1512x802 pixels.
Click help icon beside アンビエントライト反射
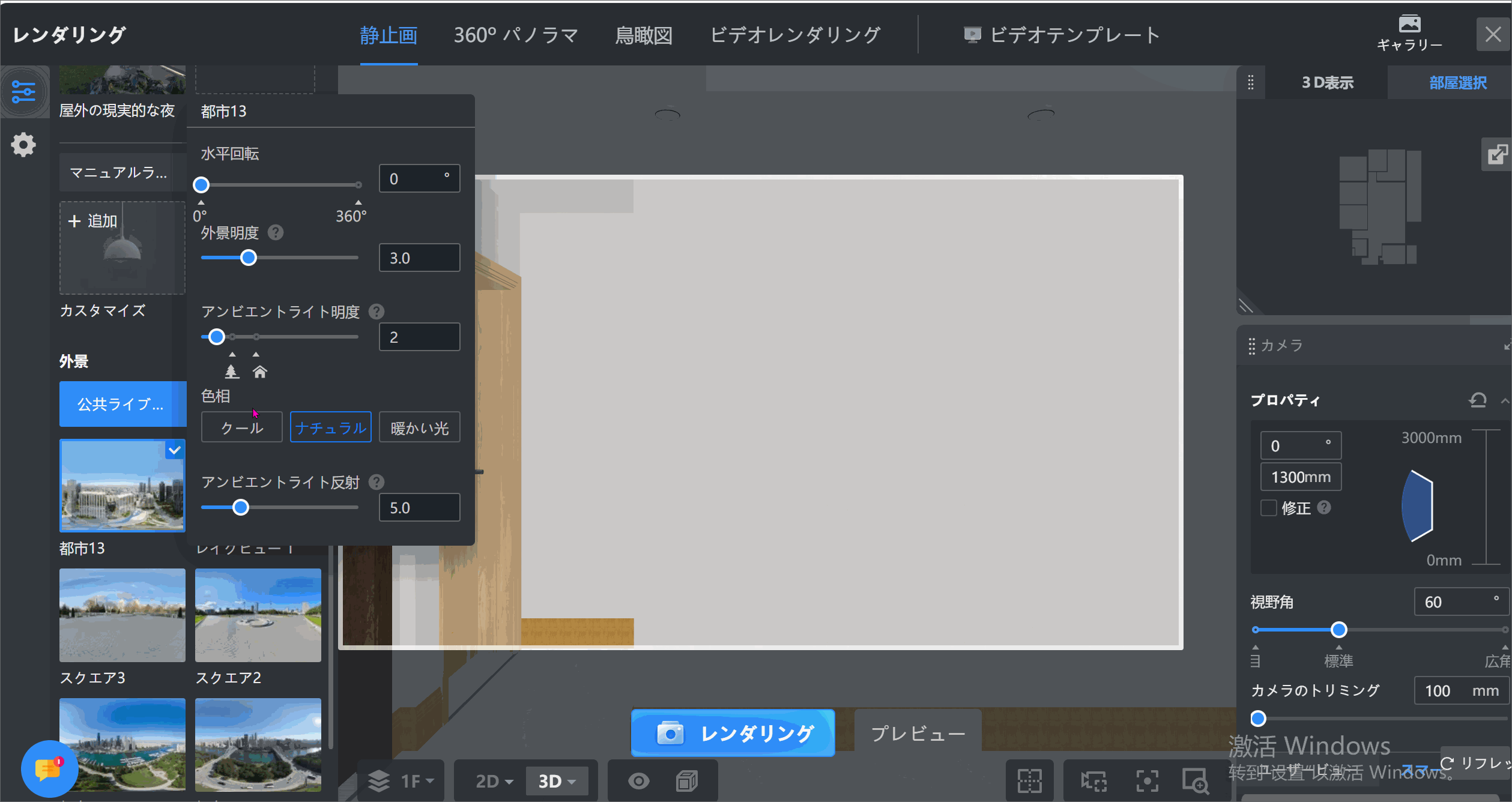(x=376, y=482)
